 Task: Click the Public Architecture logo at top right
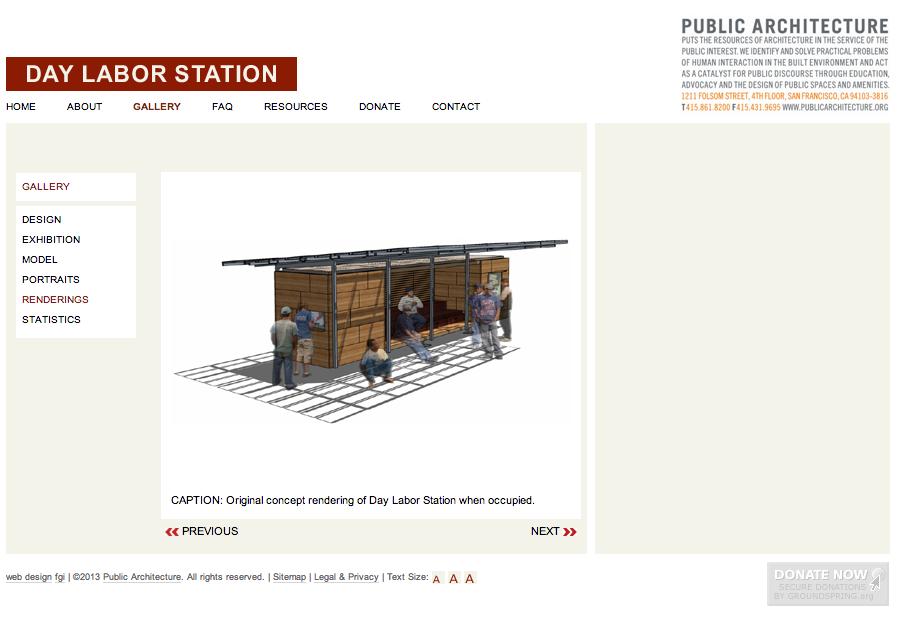784,64
